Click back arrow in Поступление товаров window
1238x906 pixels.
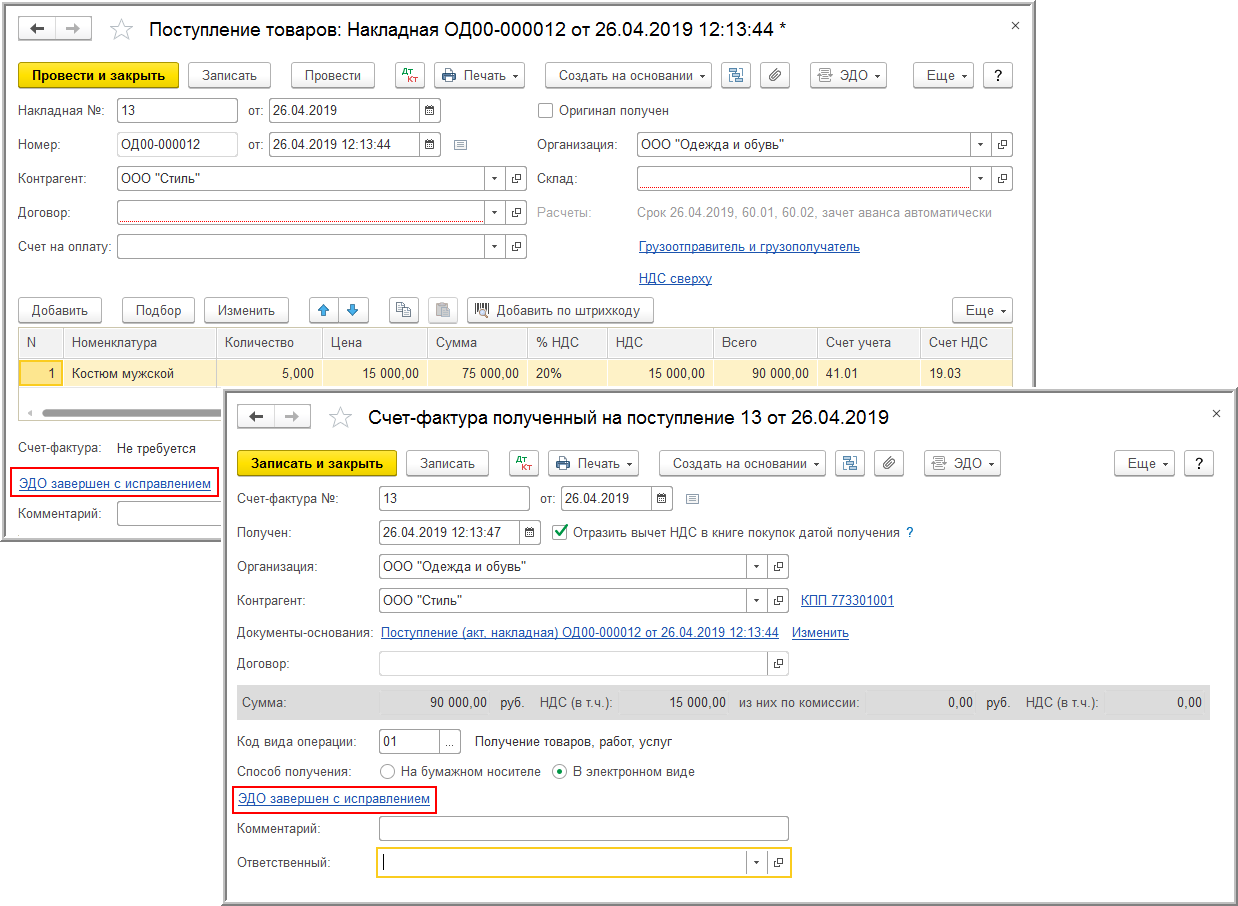[x=37, y=29]
